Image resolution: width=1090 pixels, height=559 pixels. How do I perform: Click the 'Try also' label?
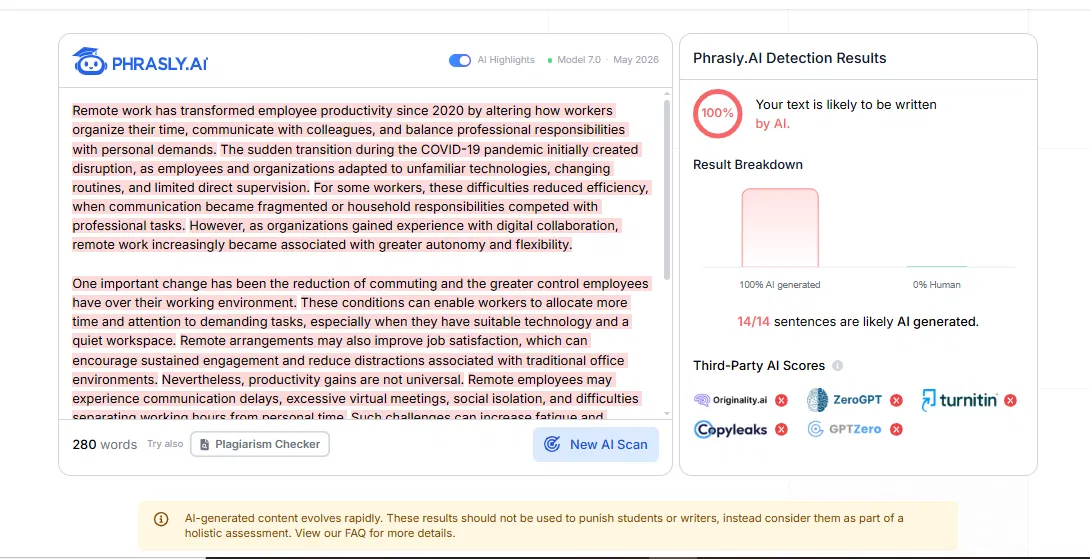pyautogui.click(x=165, y=444)
